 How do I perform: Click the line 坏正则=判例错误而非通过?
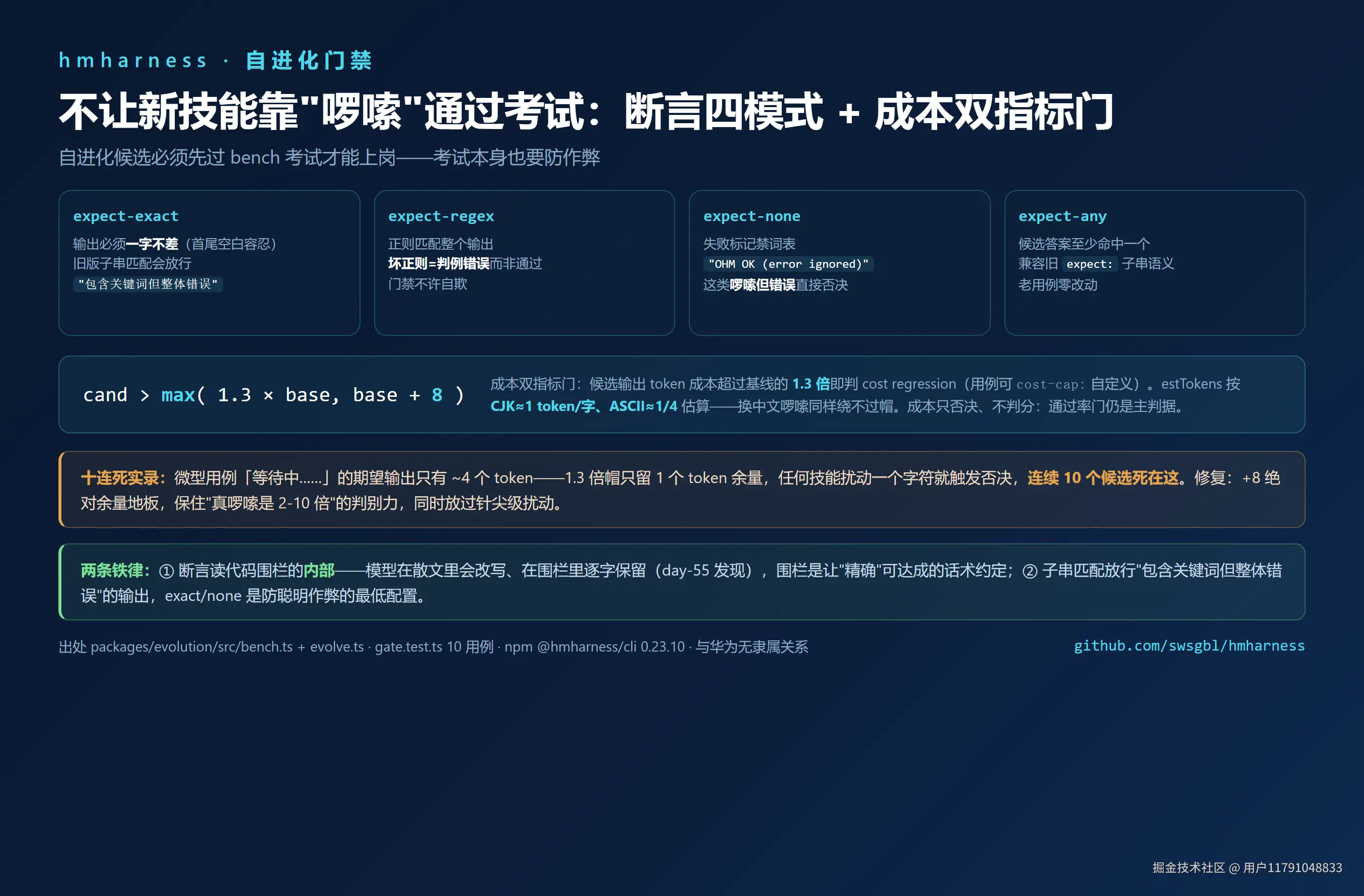click(x=465, y=263)
